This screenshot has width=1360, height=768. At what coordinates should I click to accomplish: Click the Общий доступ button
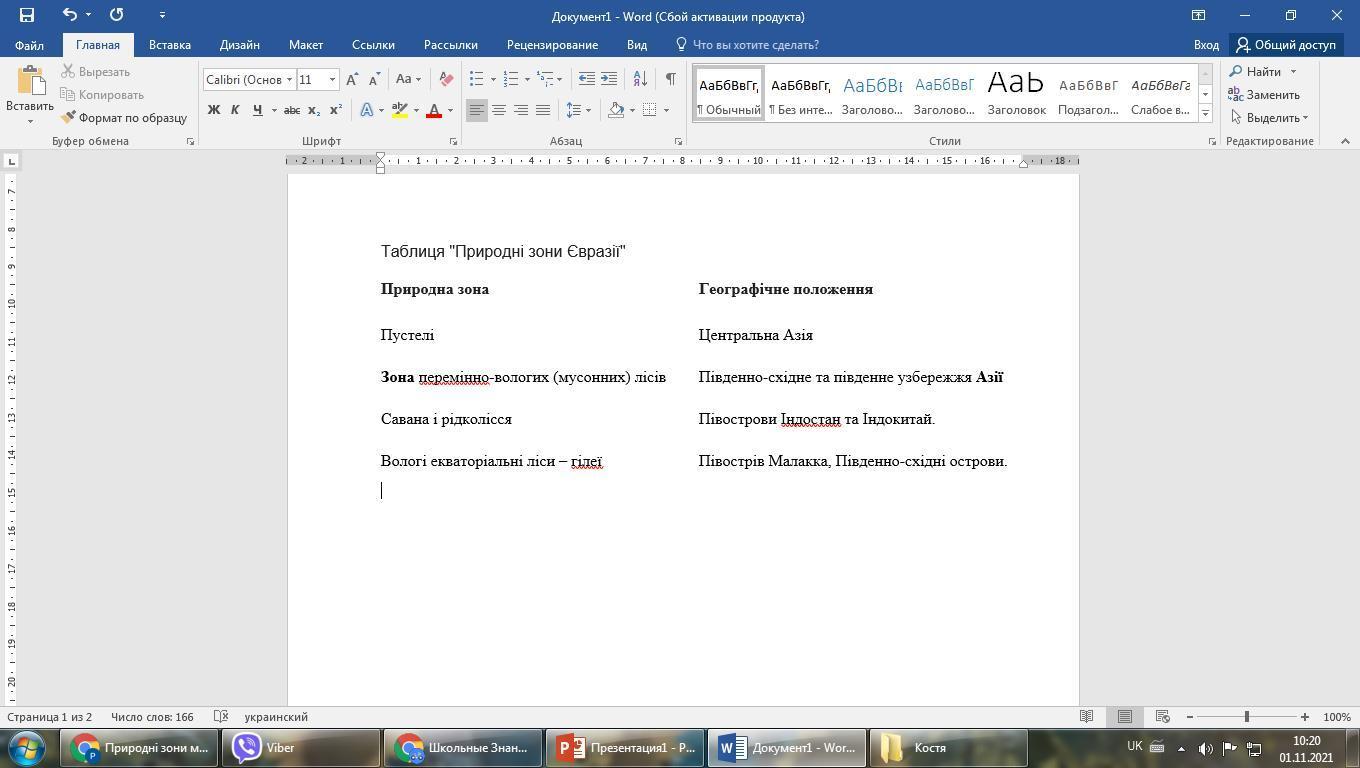click(x=1286, y=45)
